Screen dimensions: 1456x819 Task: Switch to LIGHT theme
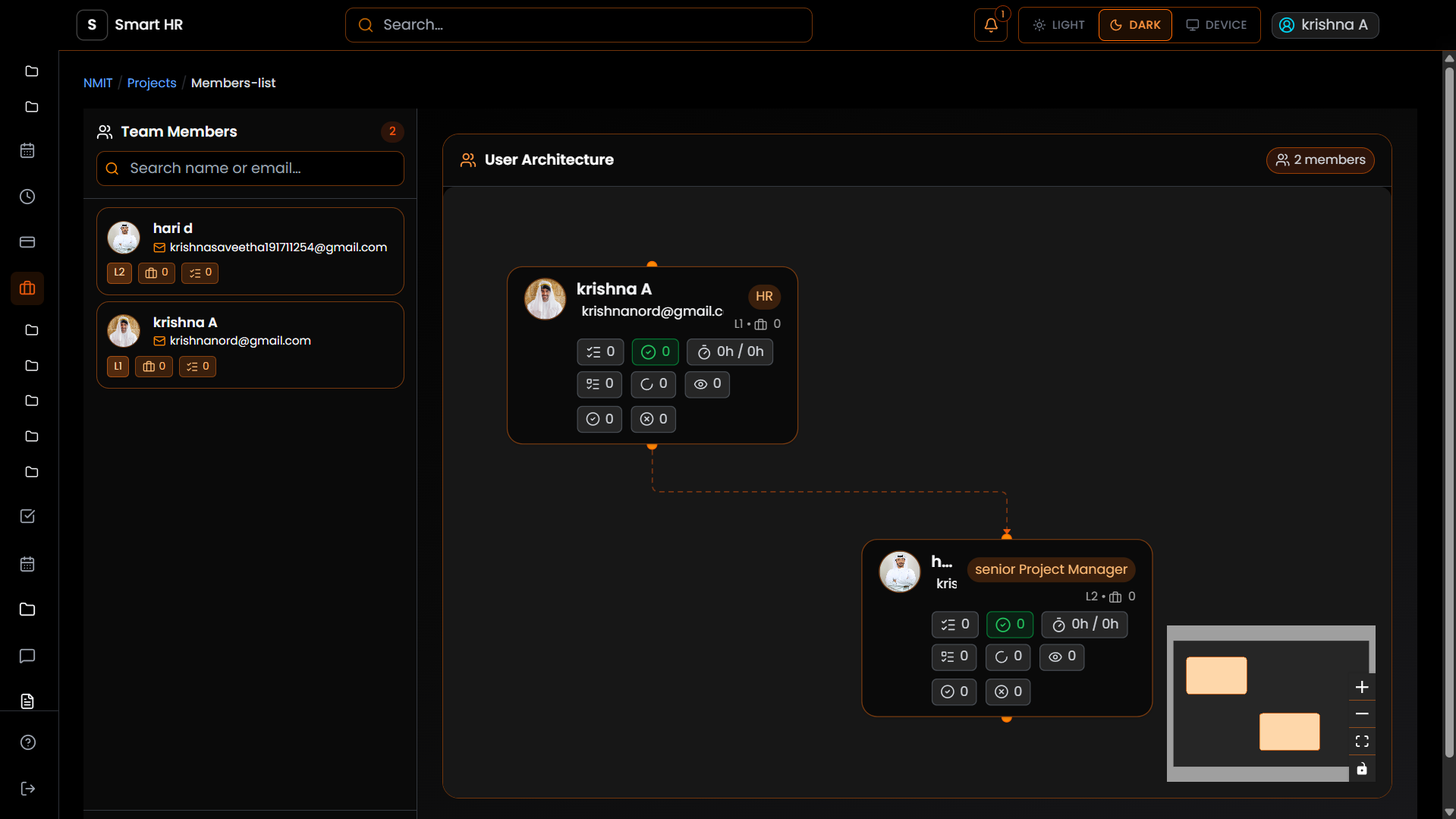pos(1059,25)
